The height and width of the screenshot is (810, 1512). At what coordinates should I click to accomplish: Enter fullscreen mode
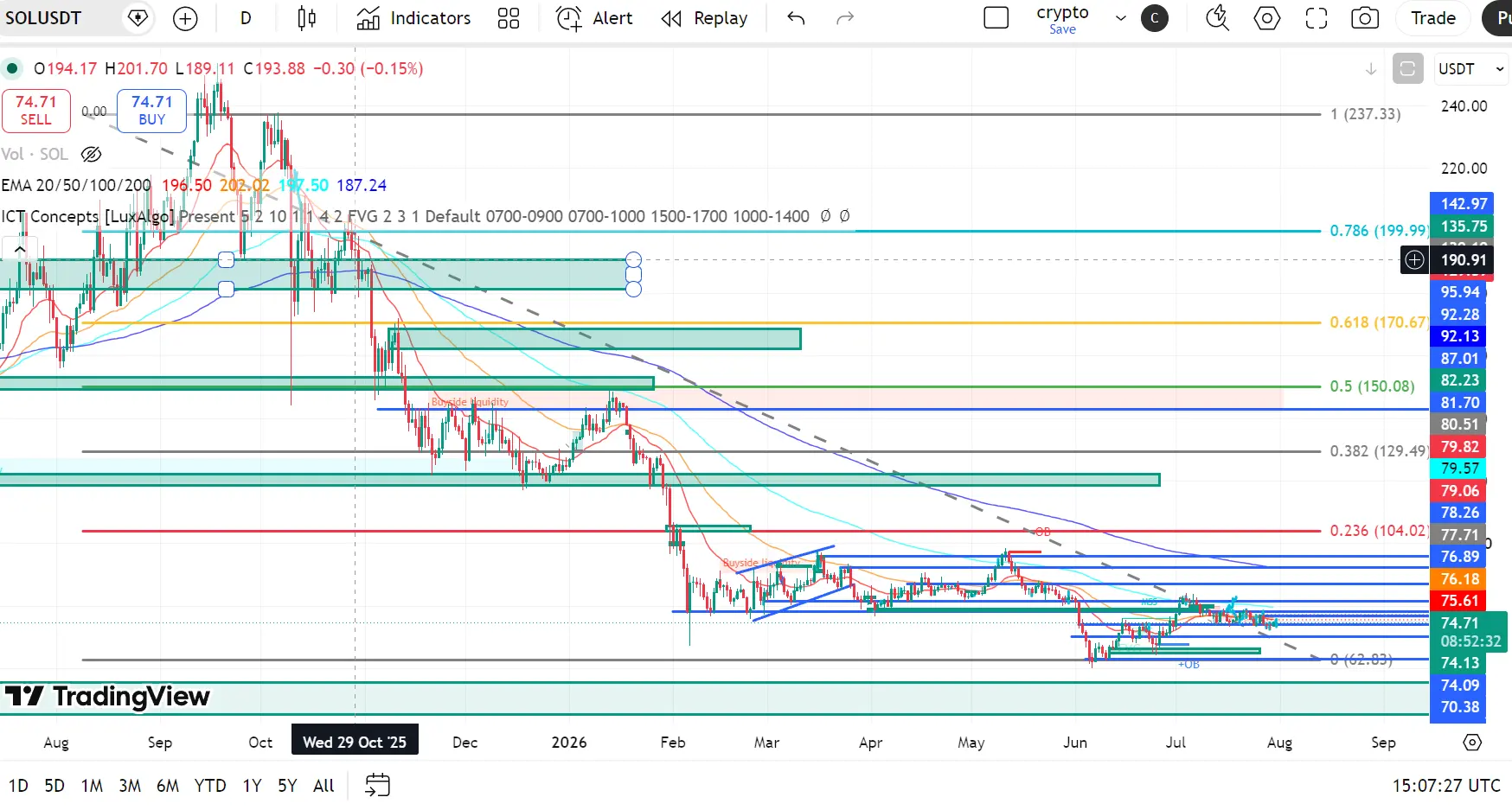tap(1317, 18)
